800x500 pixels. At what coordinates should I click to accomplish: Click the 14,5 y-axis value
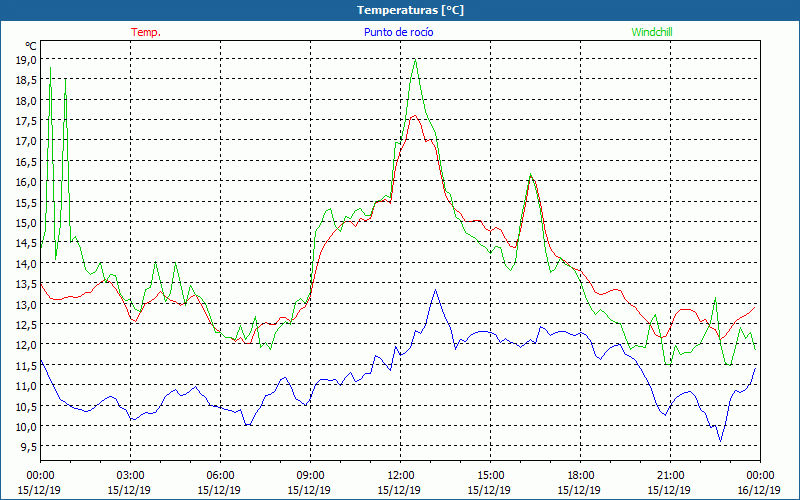[27, 243]
